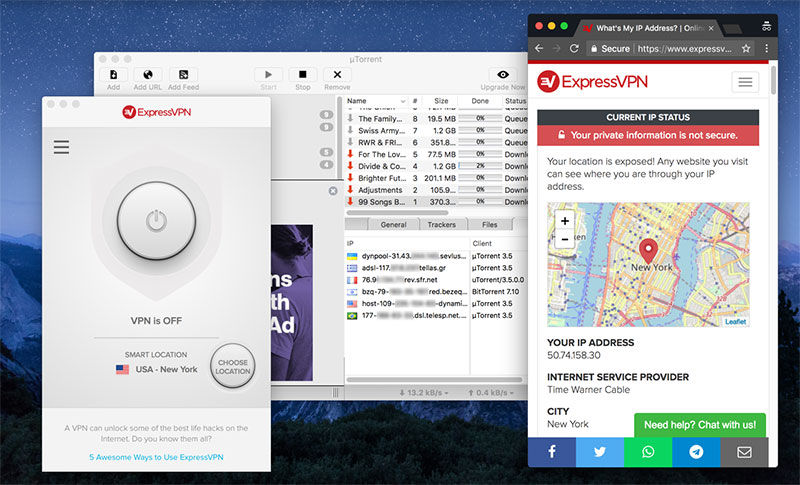The image size is (800, 485).
Task: Close the ad panel with gray X
Action: 333,191
